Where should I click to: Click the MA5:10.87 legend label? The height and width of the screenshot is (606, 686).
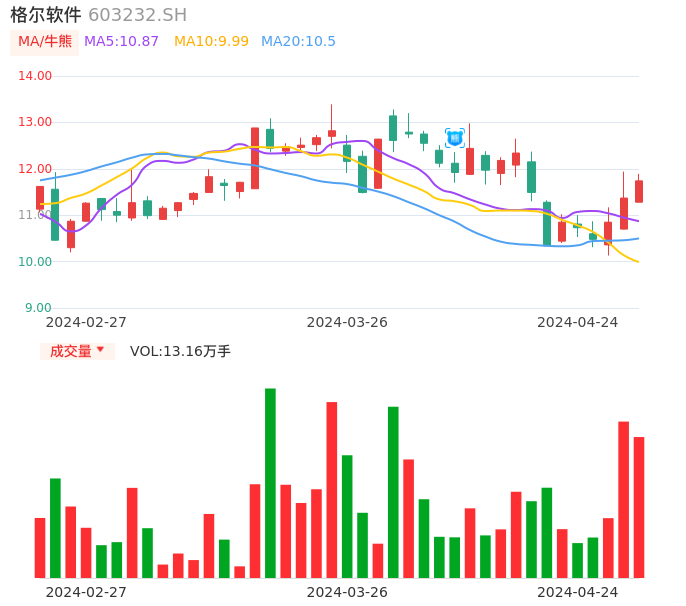pos(121,42)
